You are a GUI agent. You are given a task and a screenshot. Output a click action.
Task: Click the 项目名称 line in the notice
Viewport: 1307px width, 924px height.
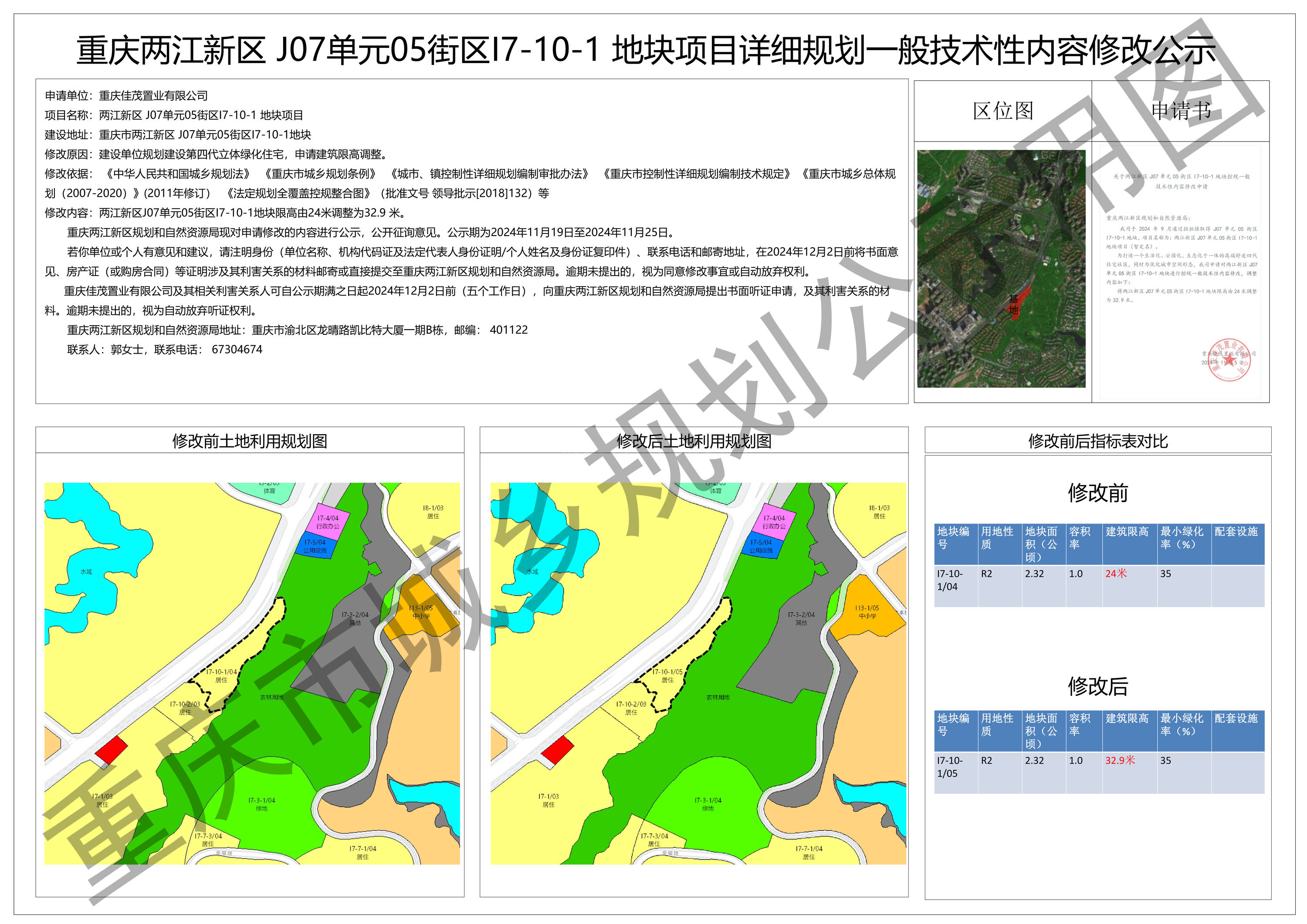pos(174,115)
